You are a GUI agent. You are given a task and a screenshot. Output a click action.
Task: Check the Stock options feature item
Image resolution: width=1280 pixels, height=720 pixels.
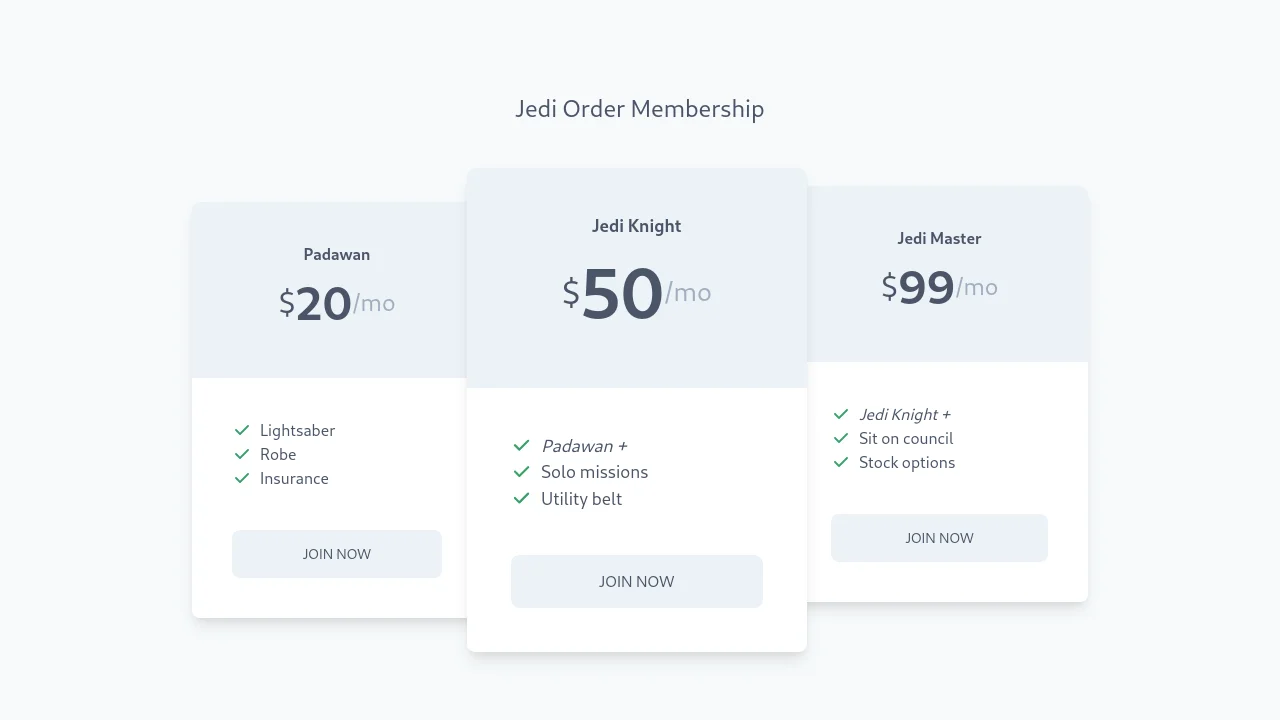(x=907, y=462)
